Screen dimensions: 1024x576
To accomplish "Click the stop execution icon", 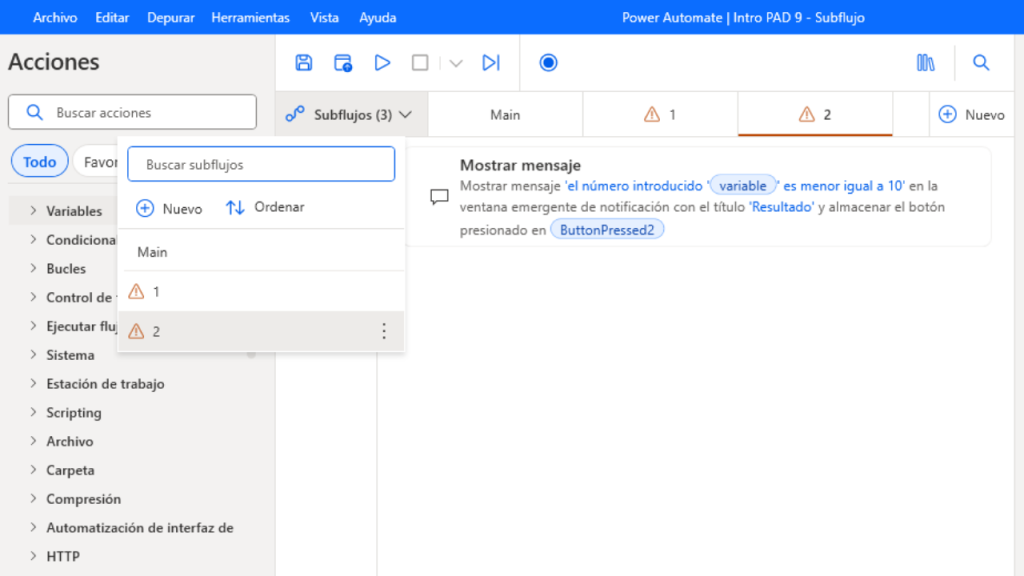I will click(420, 62).
